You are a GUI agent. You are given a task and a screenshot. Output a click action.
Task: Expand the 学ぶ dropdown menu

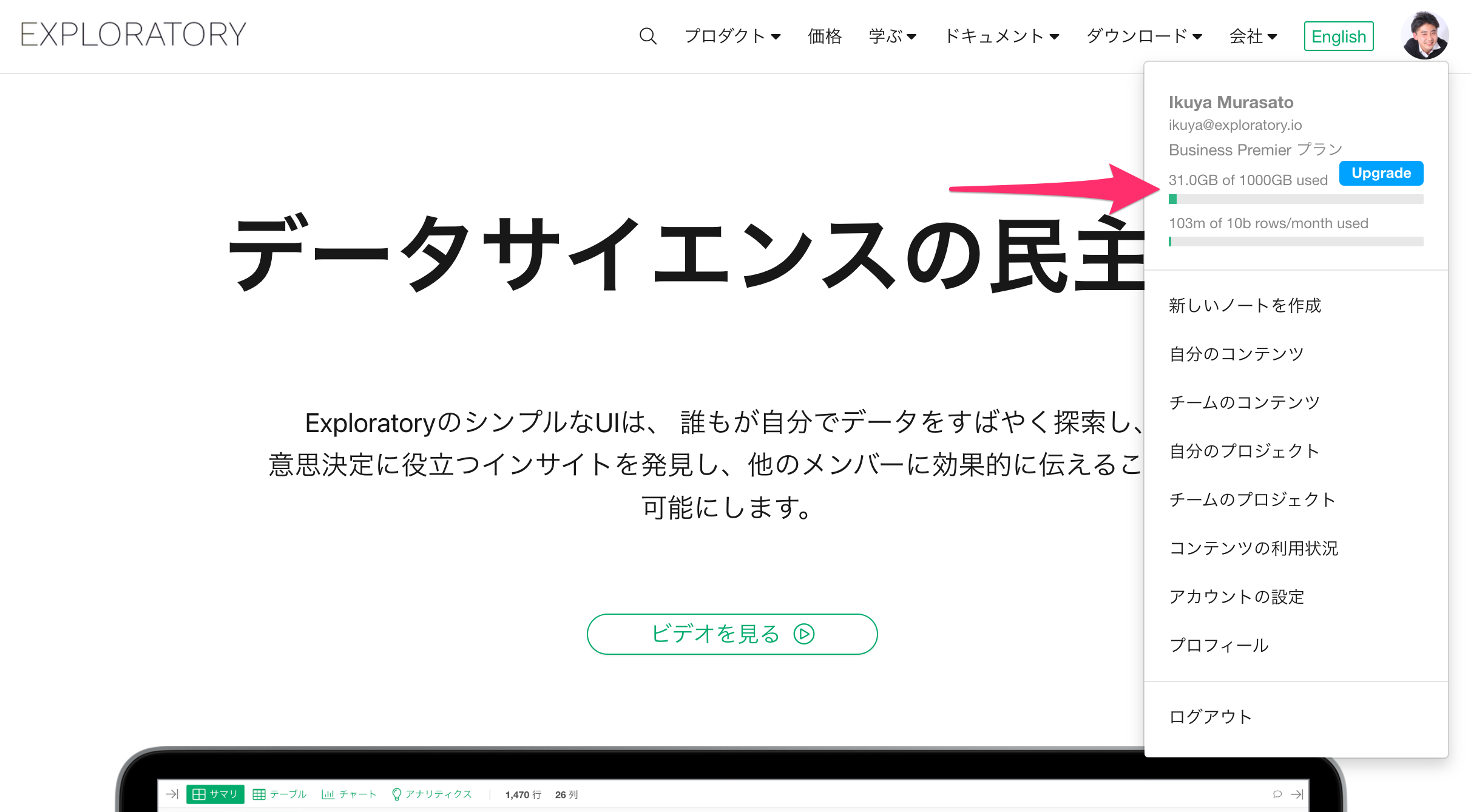893,36
